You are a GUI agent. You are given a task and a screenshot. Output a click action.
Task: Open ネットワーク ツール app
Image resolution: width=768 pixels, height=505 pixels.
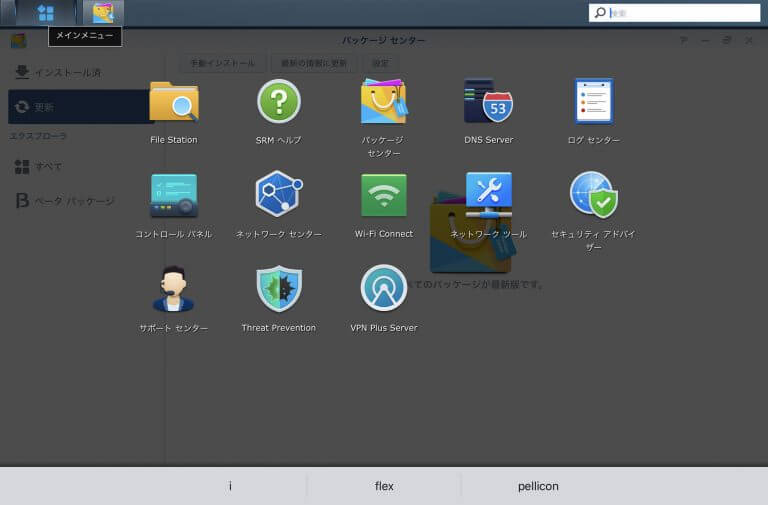(488, 195)
